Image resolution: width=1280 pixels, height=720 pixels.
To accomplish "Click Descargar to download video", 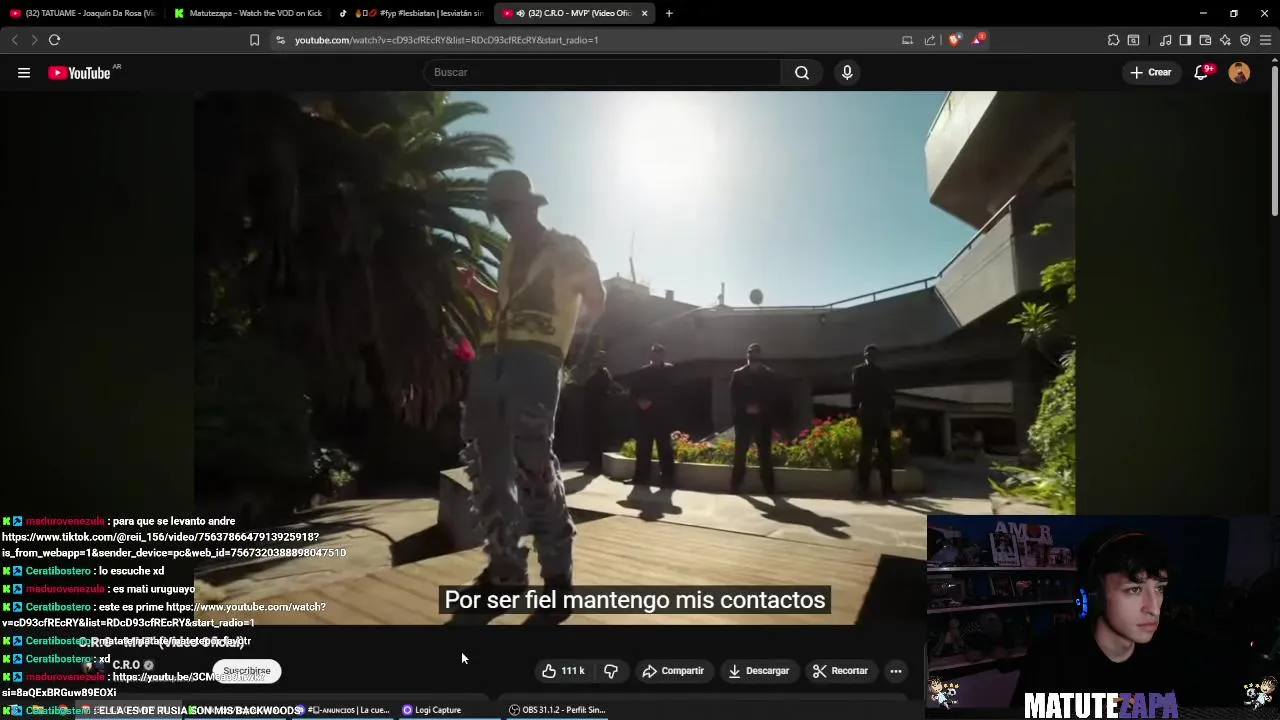I will [x=758, y=671].
